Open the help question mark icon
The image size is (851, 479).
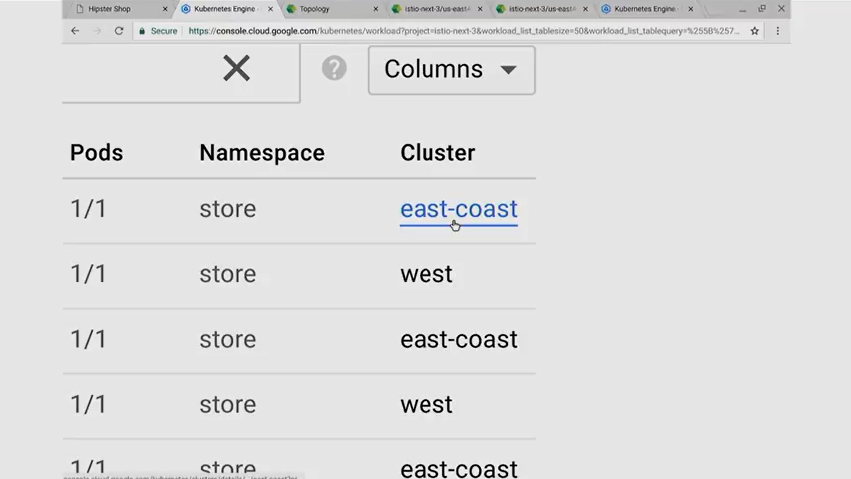(334, 68)
